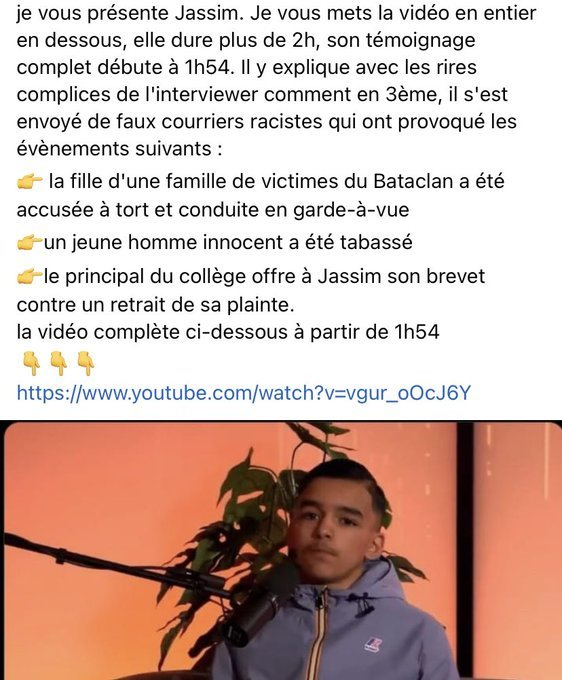The width and height of the screenshot is (562, 680).
Task: Click the text 'accusée à tort et conduite en garde-à-vue'
Action: (213, 209)
